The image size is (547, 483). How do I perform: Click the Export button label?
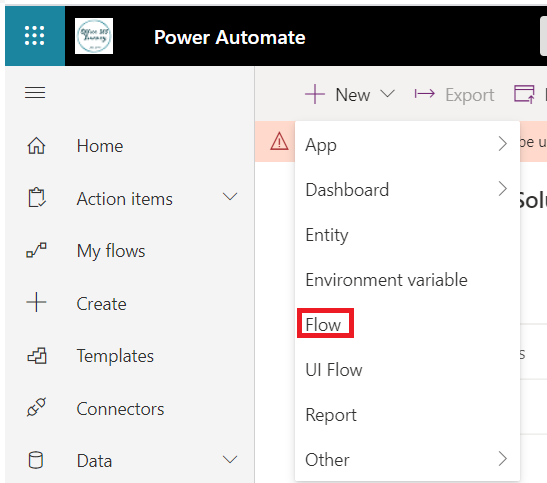coord(470,95)
